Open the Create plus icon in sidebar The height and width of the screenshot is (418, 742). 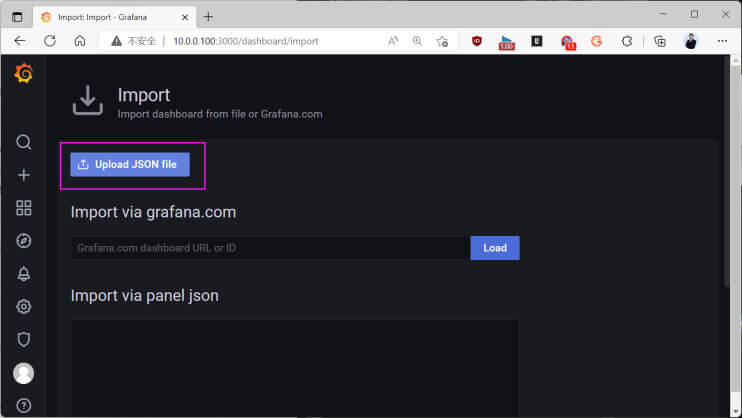click(x=24, y=175)
